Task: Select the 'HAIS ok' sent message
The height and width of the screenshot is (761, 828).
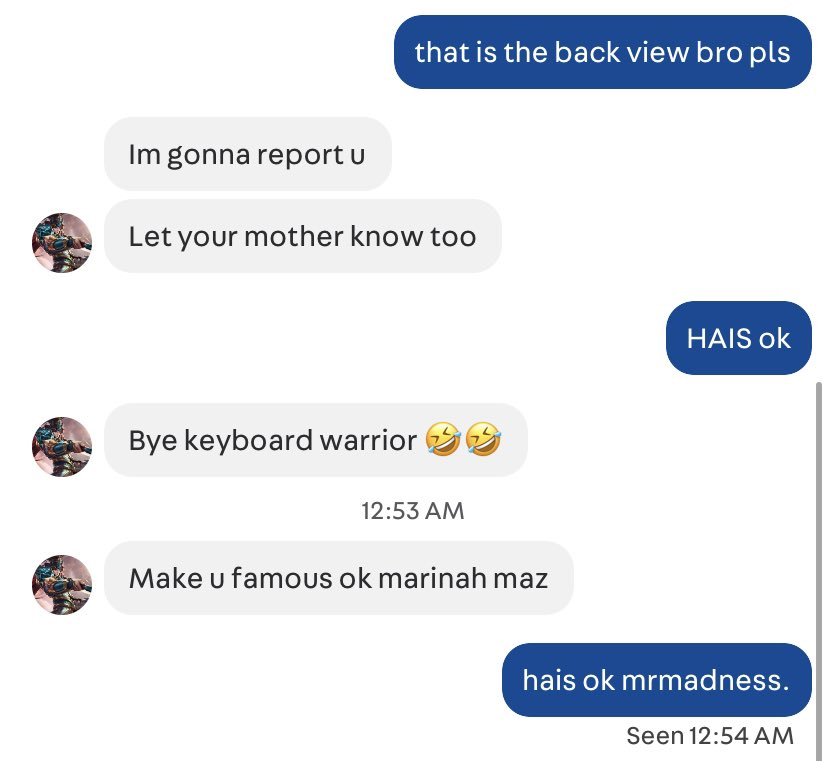Action: [739, 338]
